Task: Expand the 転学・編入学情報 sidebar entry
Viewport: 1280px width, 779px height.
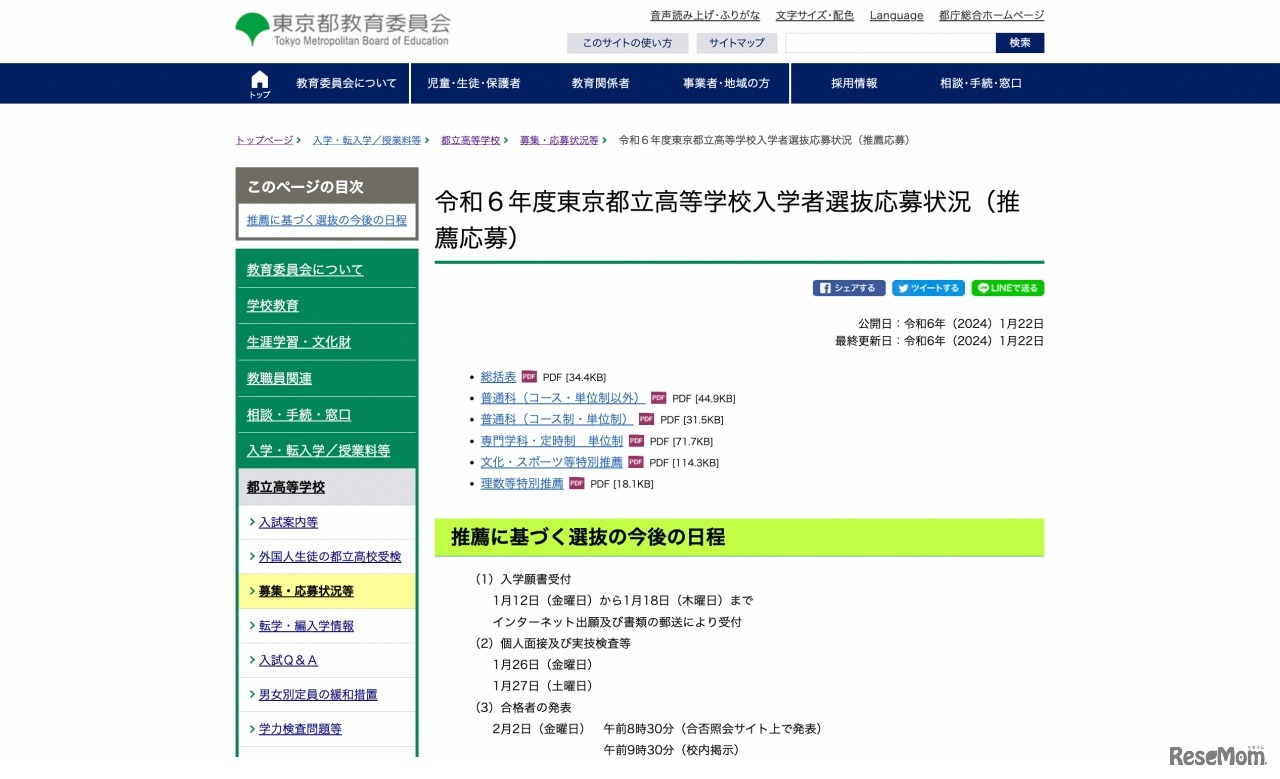Action: pos(306,625)
